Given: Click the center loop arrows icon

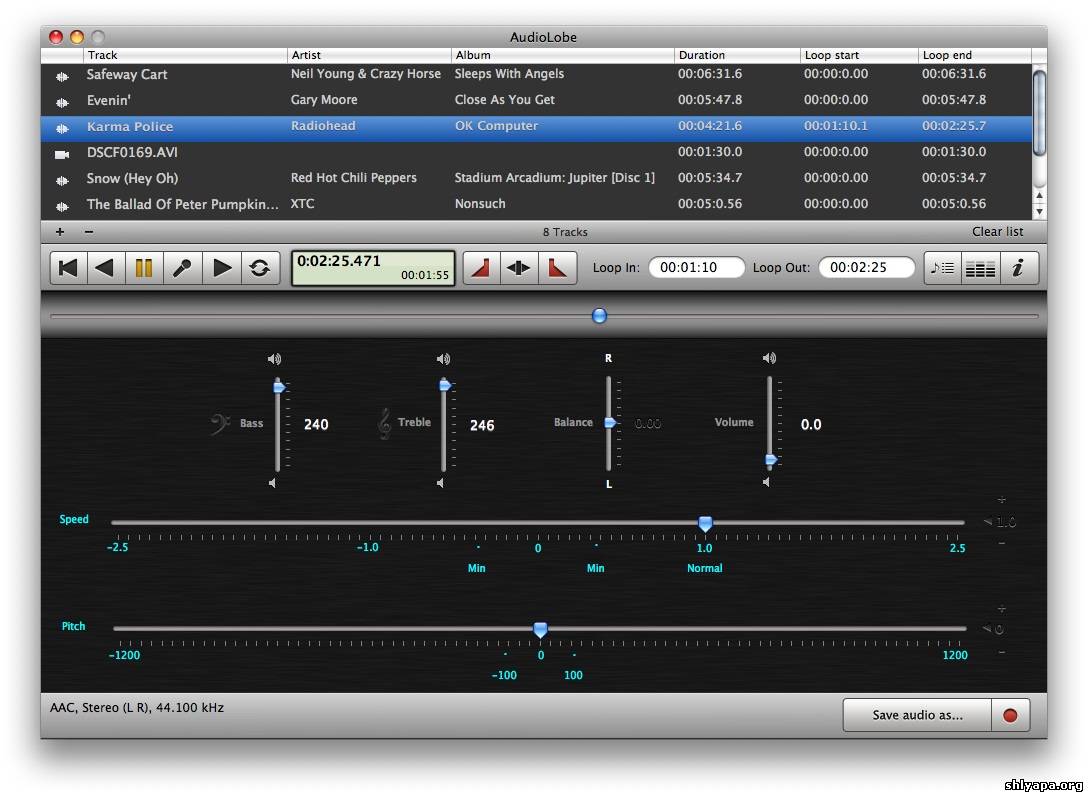Looking at the screenshot, I should click(x=519, y=268).
